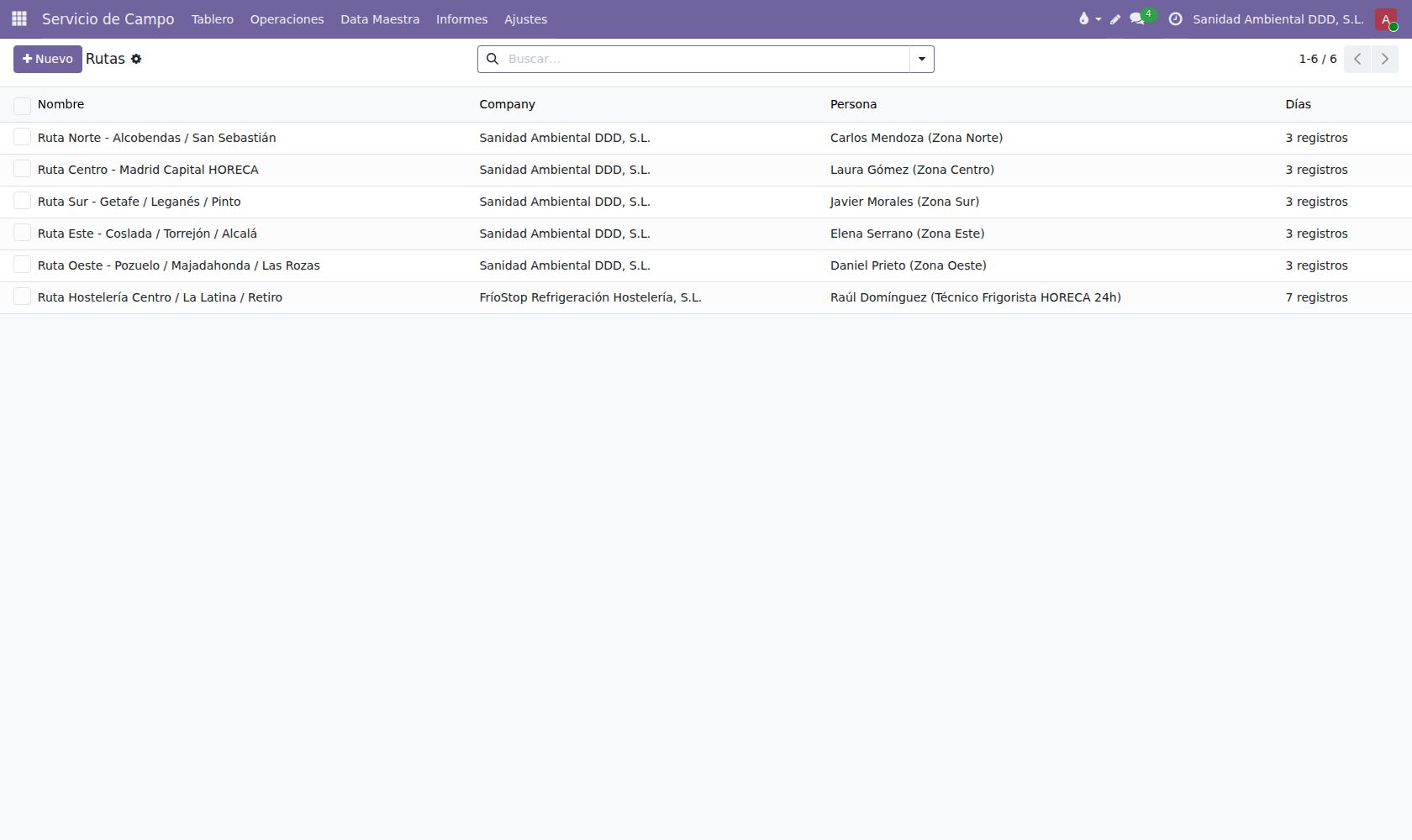Go to the Tablero menu
The height and width of the screenshot is (840, 1412).
point(213,18)
